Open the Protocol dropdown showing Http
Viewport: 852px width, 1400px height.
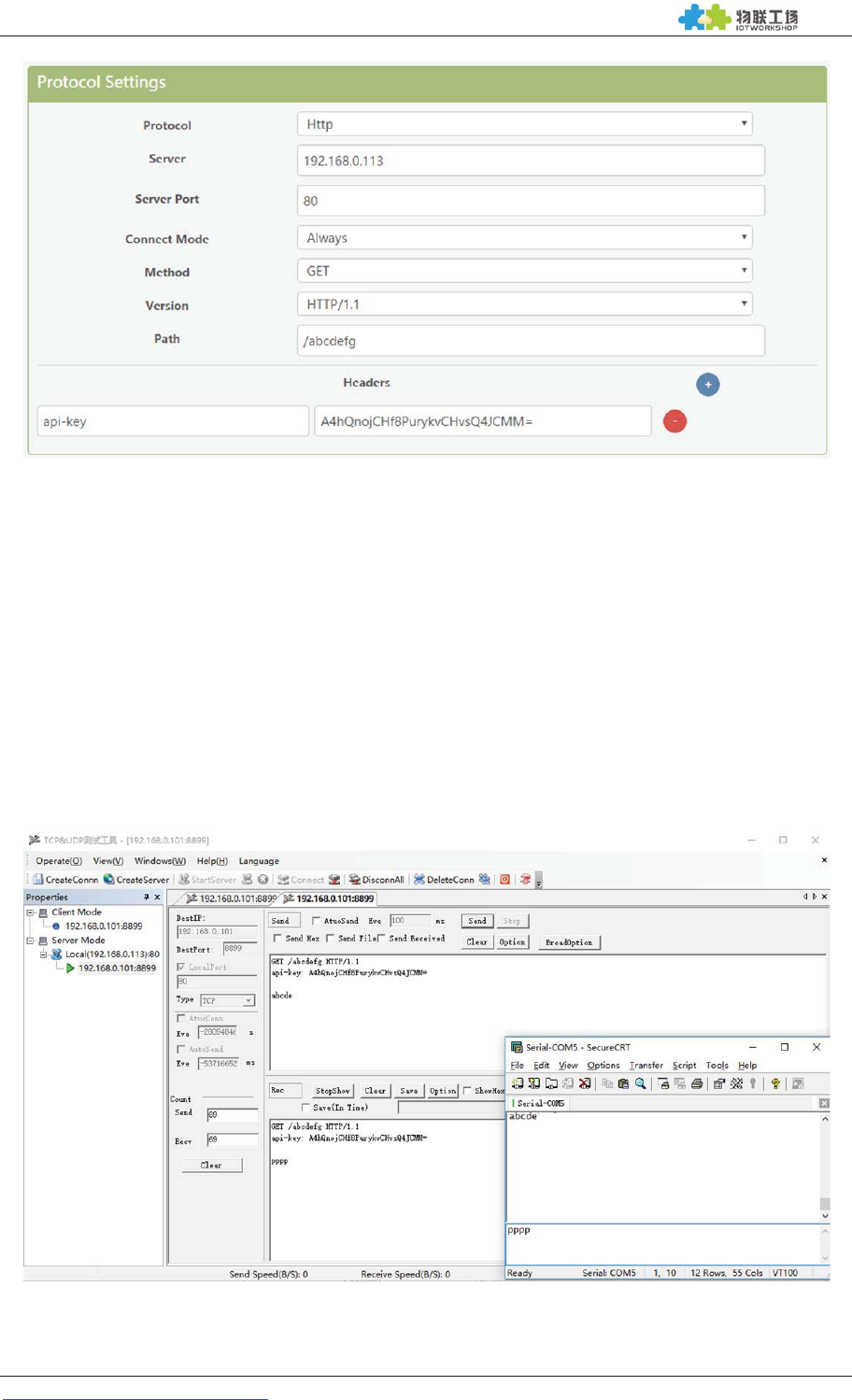[x=524, y=123]
